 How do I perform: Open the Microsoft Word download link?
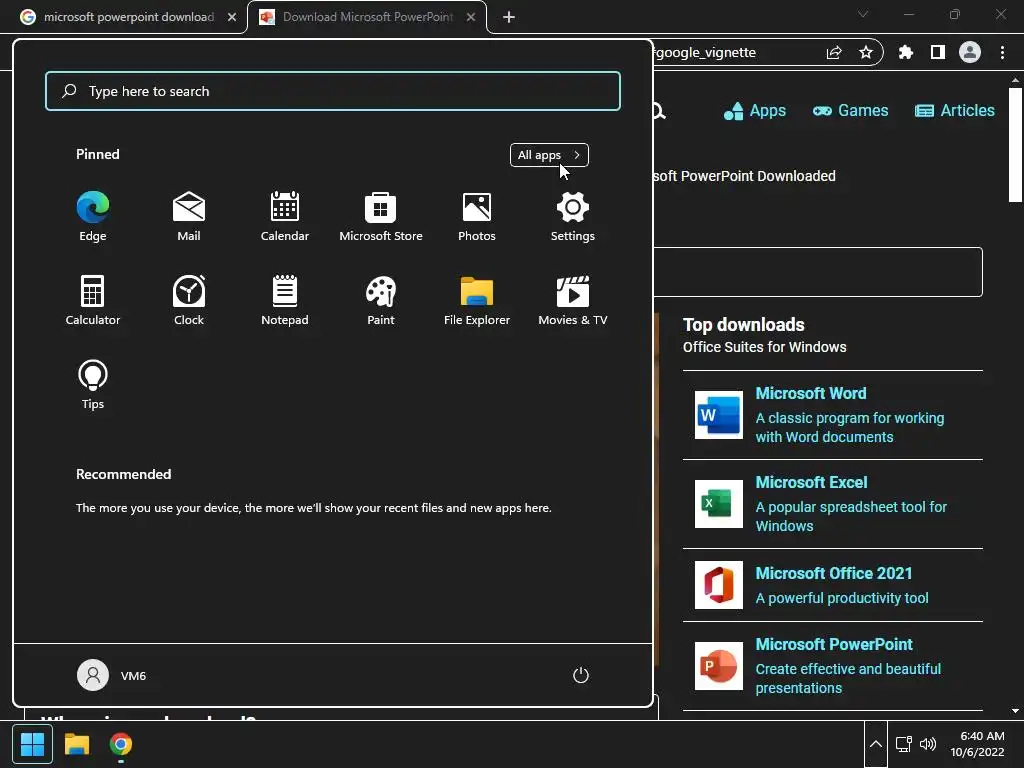[x=810, y=394]
